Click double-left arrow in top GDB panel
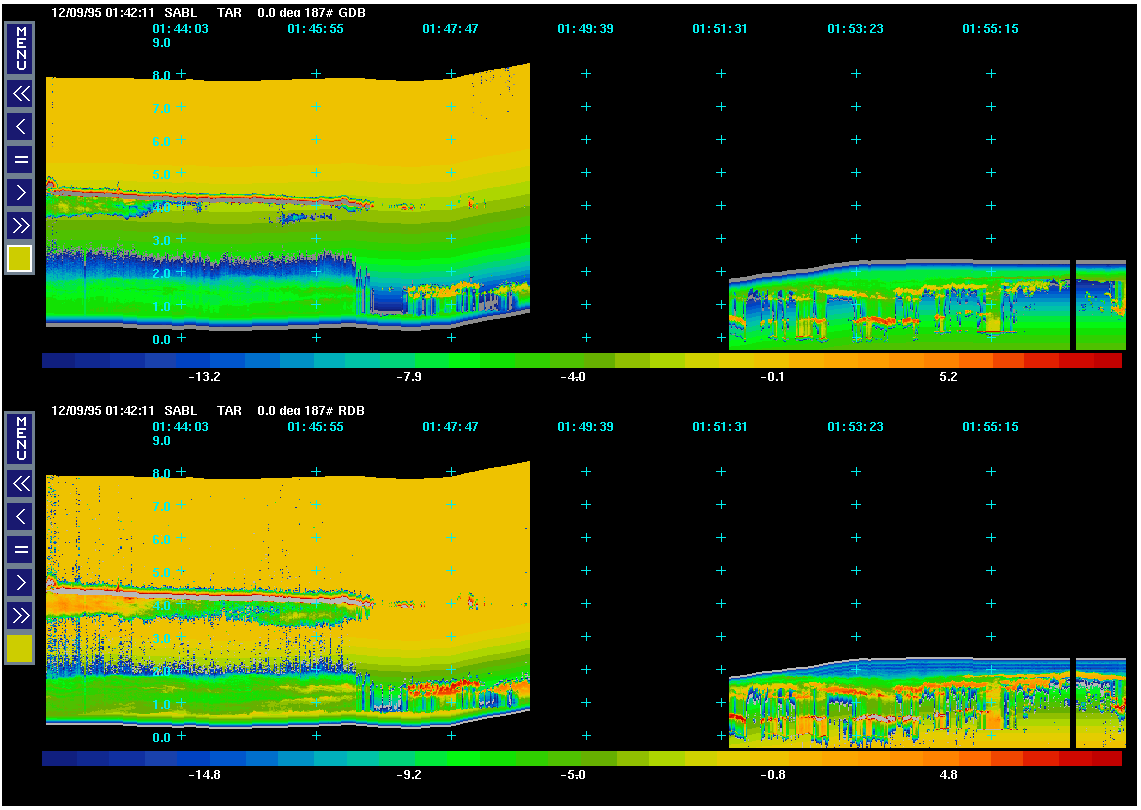 [20, 94]
